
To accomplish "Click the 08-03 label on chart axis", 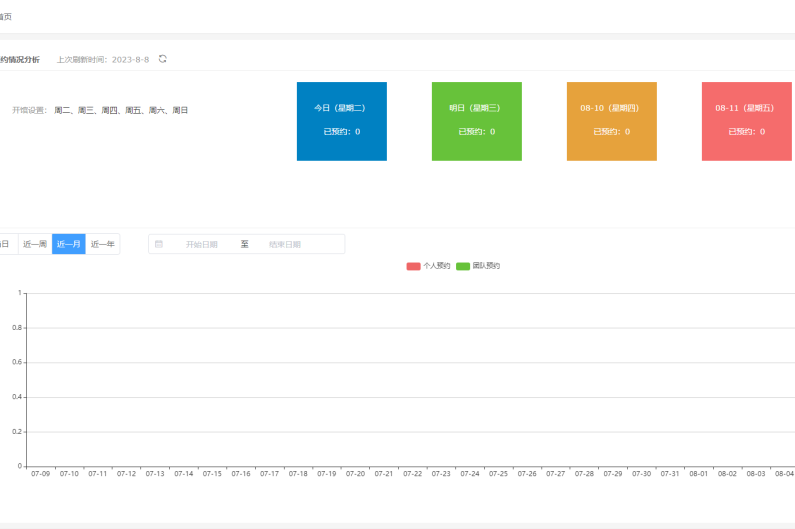I will 755,474.
